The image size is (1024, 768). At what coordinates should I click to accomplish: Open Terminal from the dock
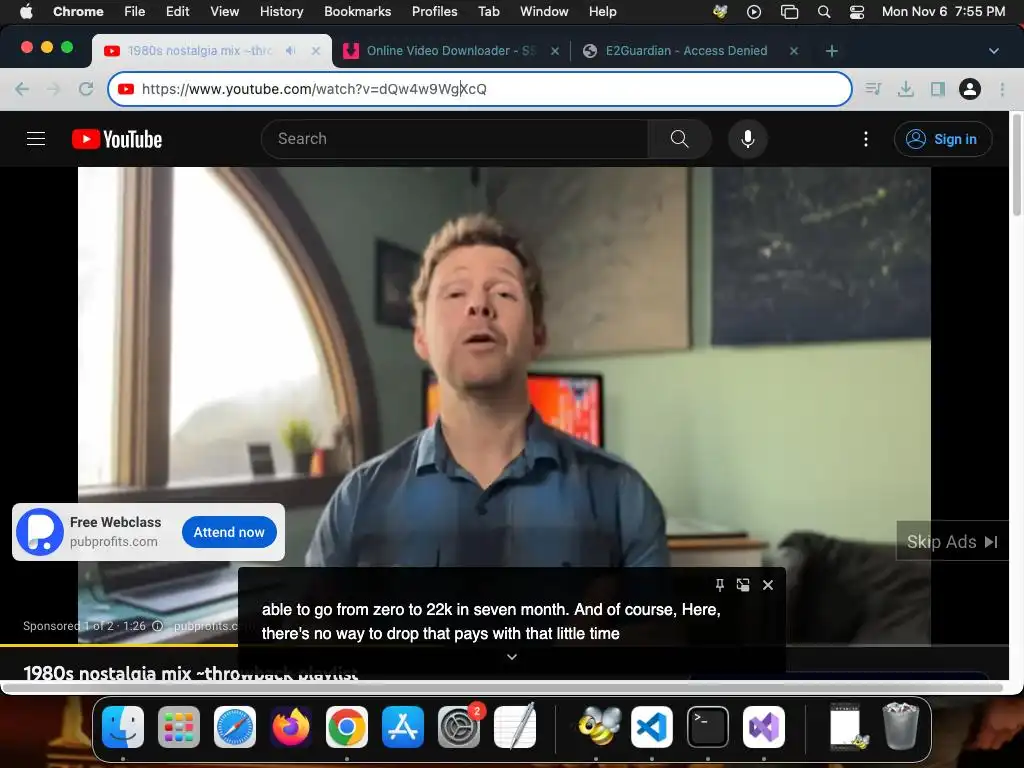[708, 726]
